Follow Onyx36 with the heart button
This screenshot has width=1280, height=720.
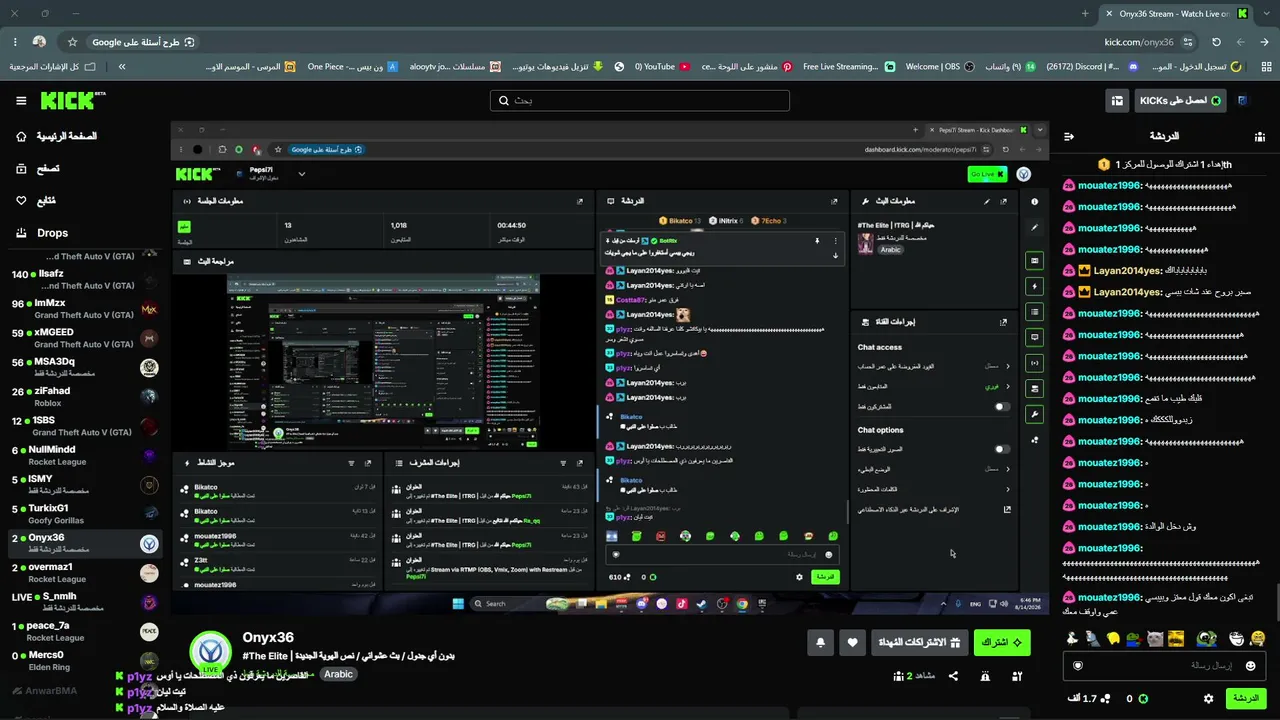click(x=852, y=642)
